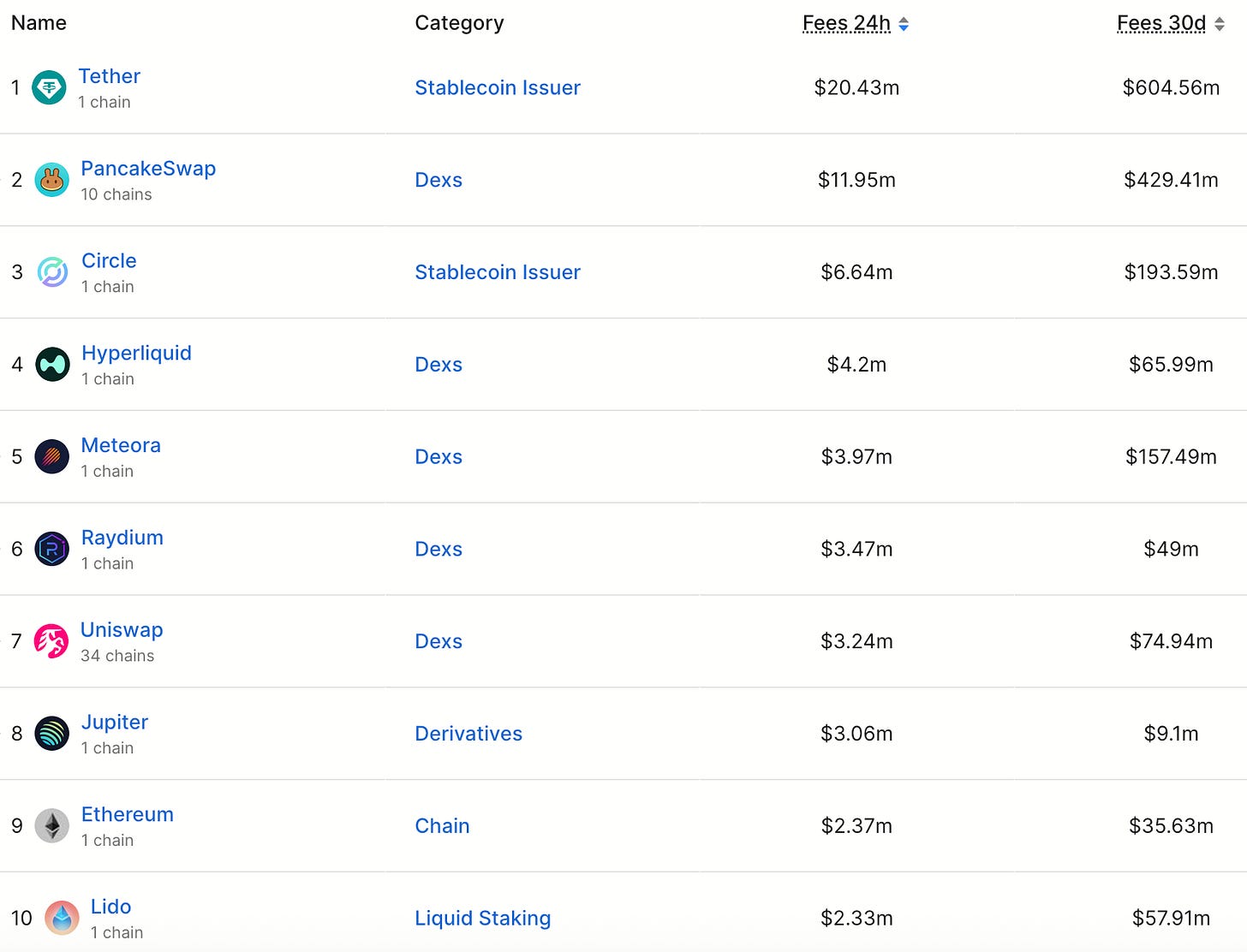Select Circle's $193.59m 30d fees value
Screen dimensions: 1247x952
pyautogui.click(x=1171, y=272)
